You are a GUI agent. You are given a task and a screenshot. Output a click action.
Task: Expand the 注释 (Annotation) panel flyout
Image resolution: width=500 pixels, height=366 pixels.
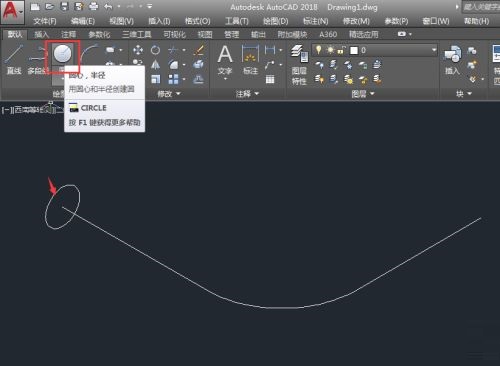point(247,94)
